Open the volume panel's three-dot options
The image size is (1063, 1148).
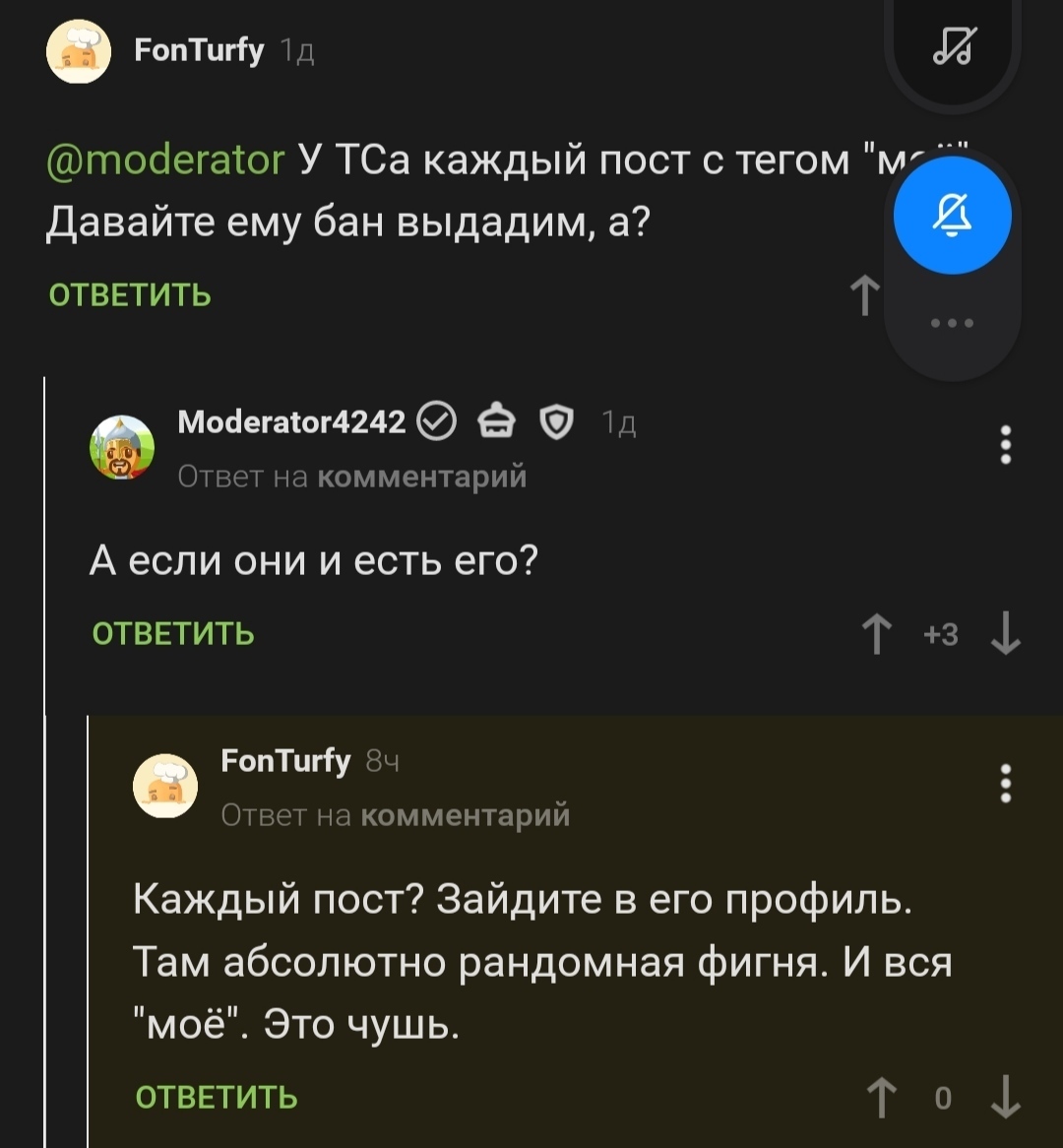[953, 323]
